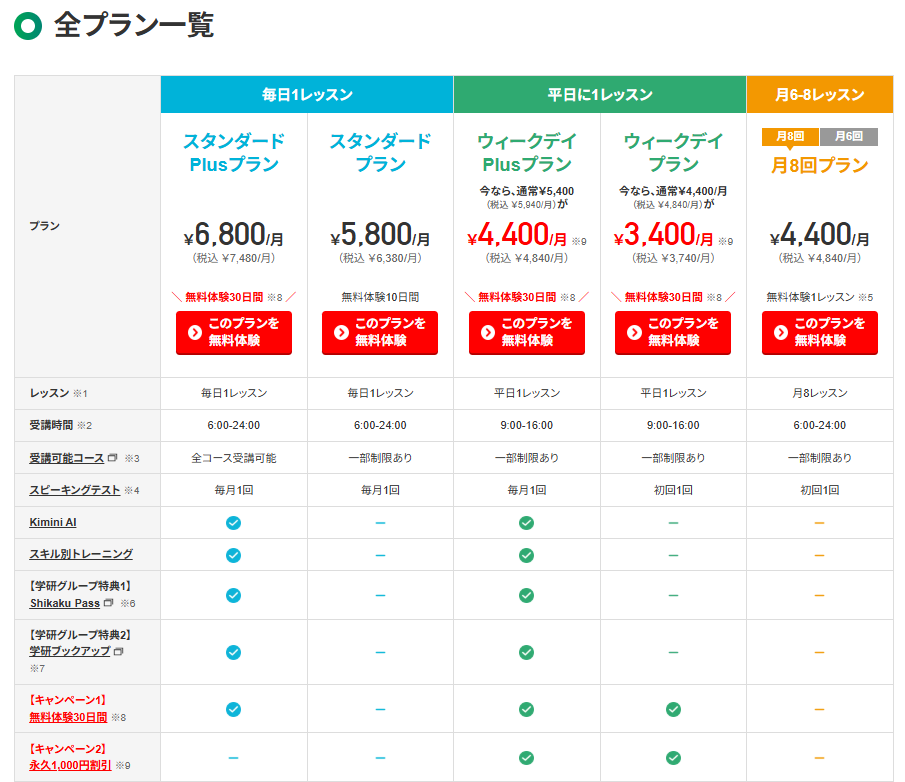Follow the スキル別トレーニング link
The width and height of the screenshot is (905, 782).
81,554
